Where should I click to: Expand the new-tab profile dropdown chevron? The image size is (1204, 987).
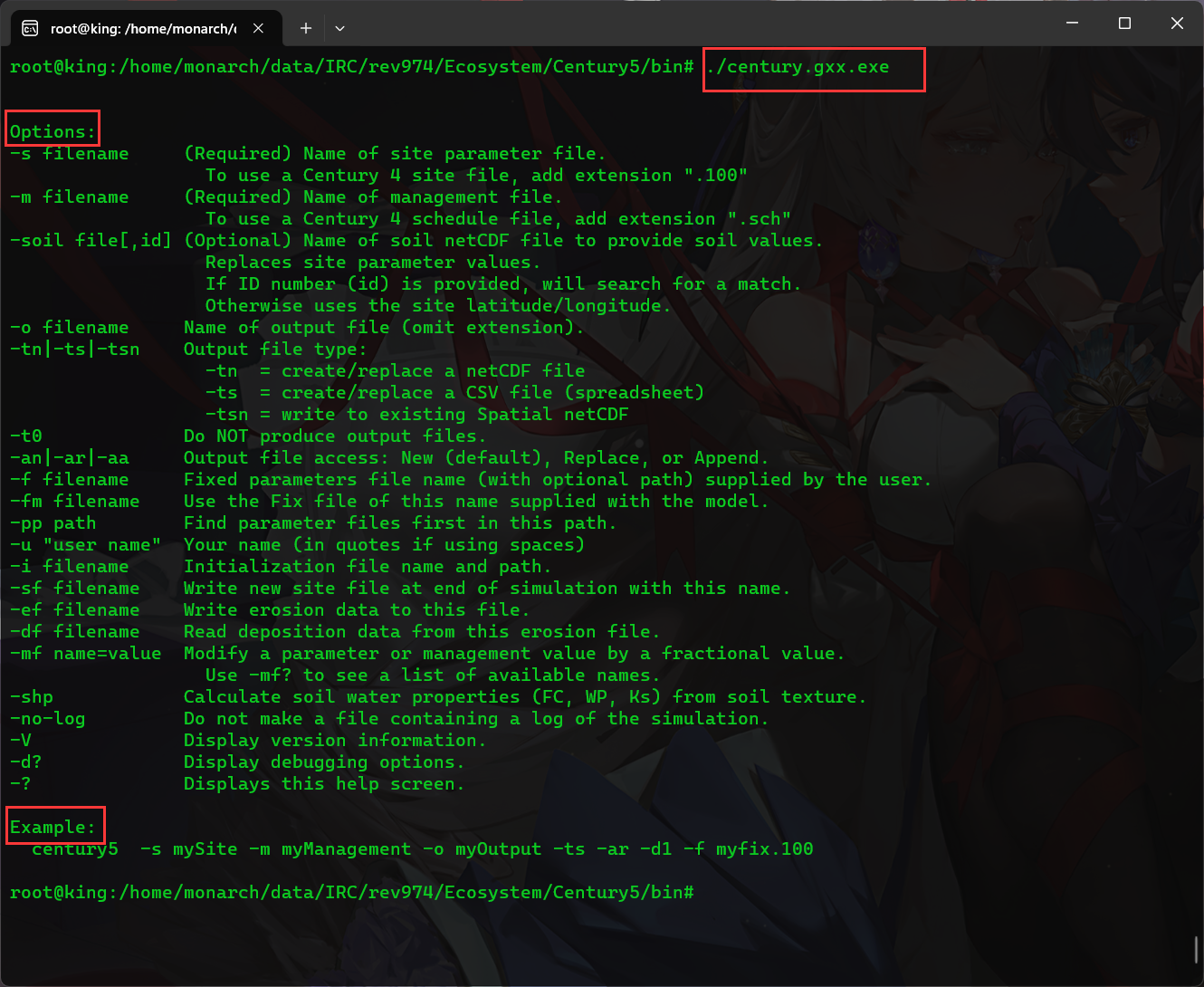339,28
